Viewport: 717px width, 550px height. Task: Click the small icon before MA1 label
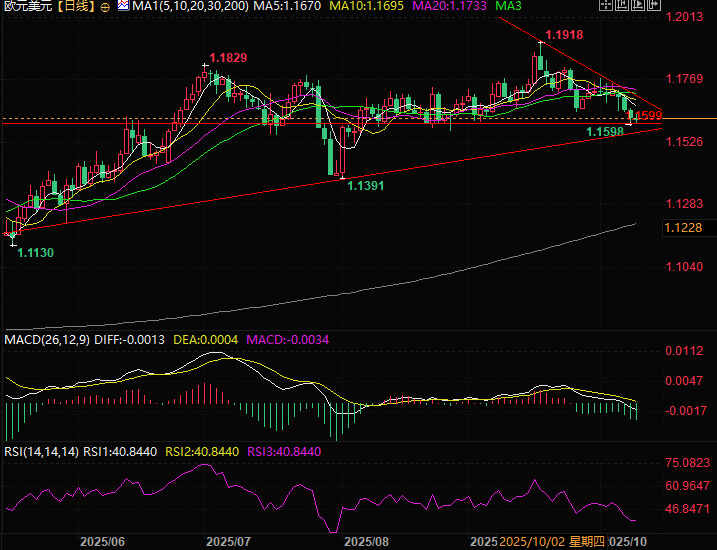[123, 7]
